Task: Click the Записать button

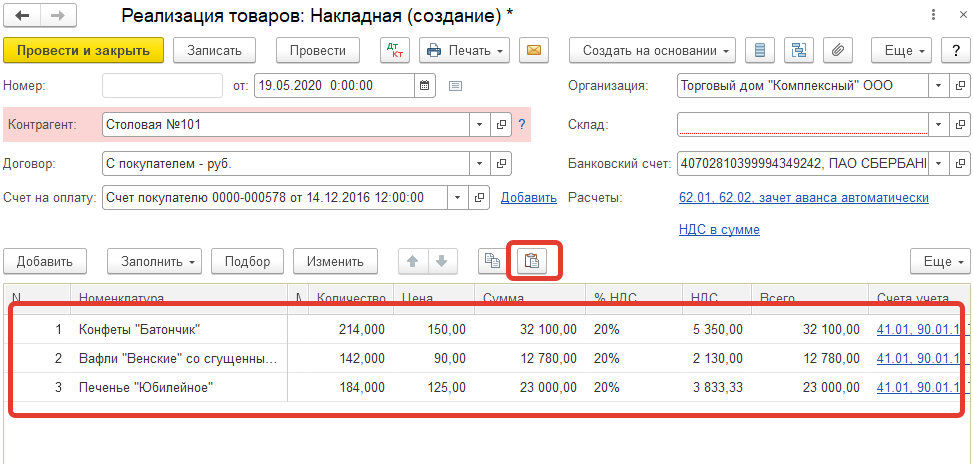Action: pos(214,51)
